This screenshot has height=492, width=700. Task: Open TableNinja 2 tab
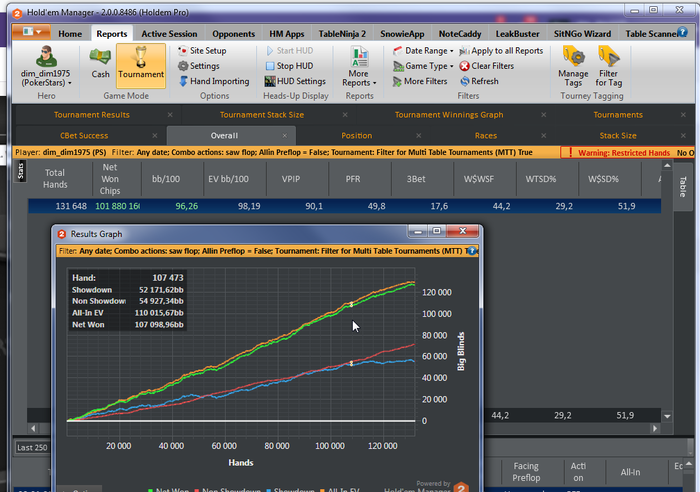coord(342,33)
